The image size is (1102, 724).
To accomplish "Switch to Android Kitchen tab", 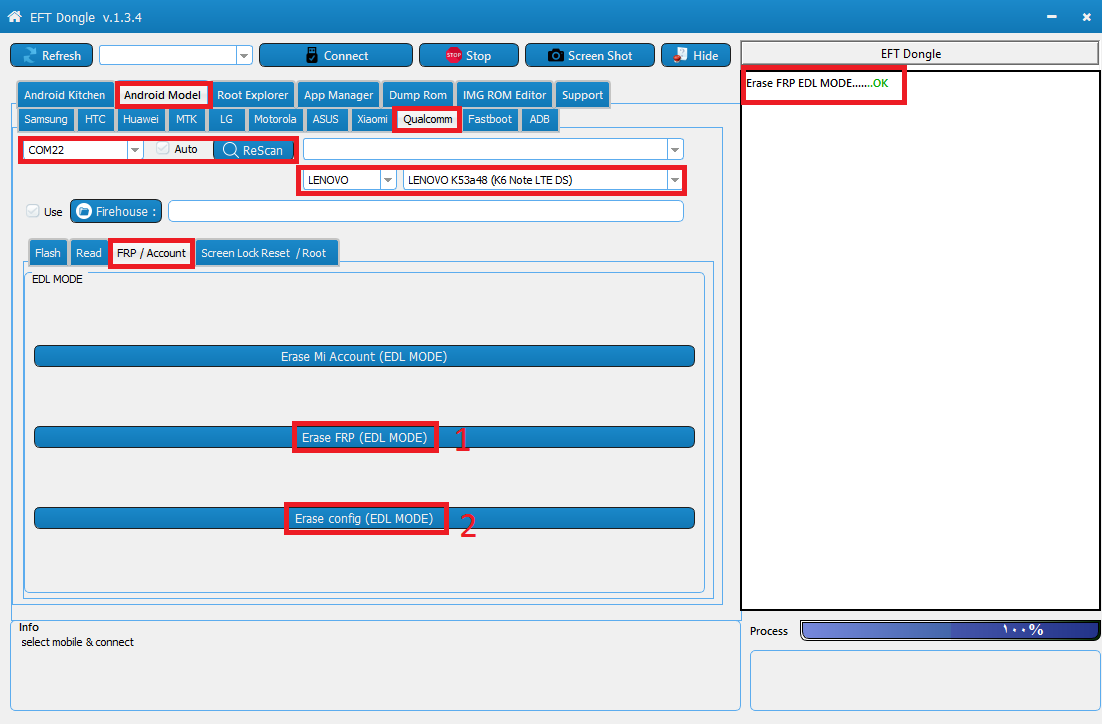I will 65,95.
